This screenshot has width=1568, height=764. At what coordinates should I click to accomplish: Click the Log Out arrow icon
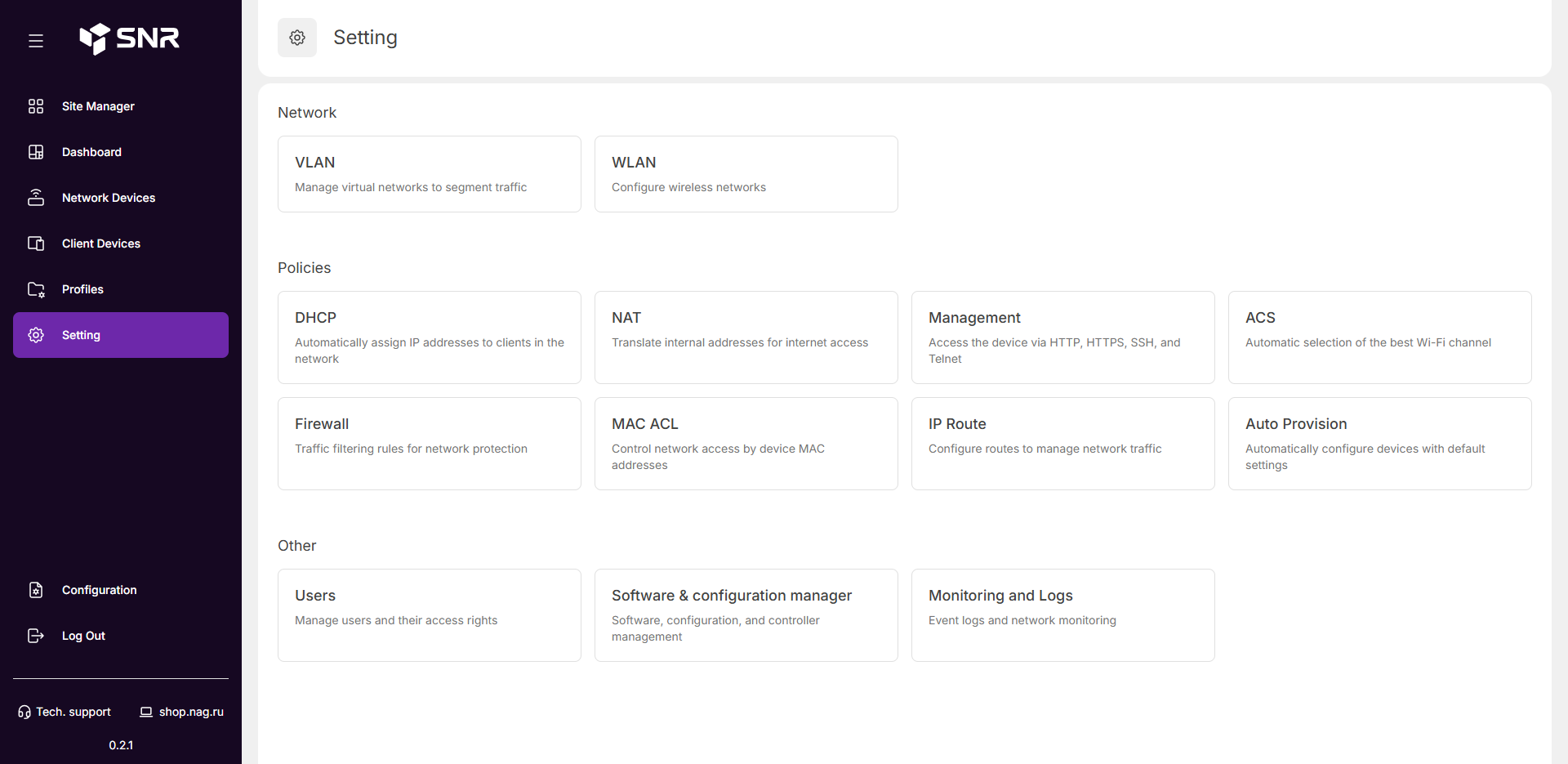click(x=36, y=636)
